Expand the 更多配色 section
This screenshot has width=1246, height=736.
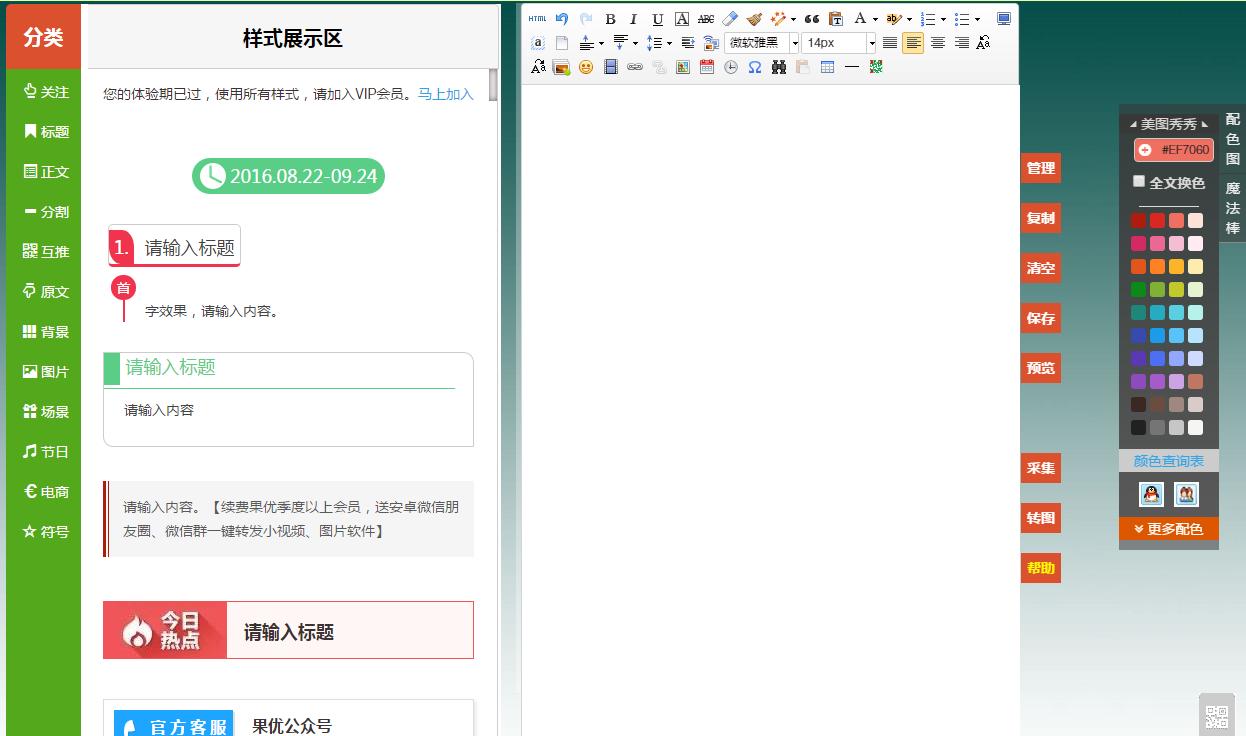pyautogui.click(x=1168, y=529)
